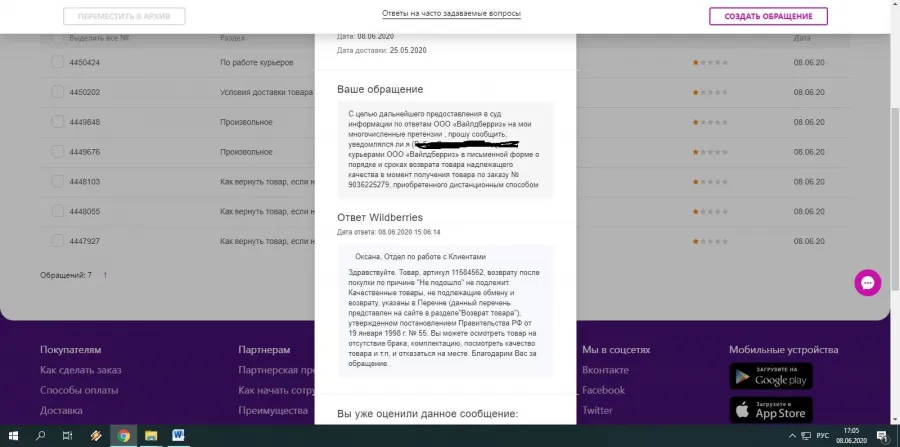Click the Раздел column header
900x447 pixels.
[232, 38]
